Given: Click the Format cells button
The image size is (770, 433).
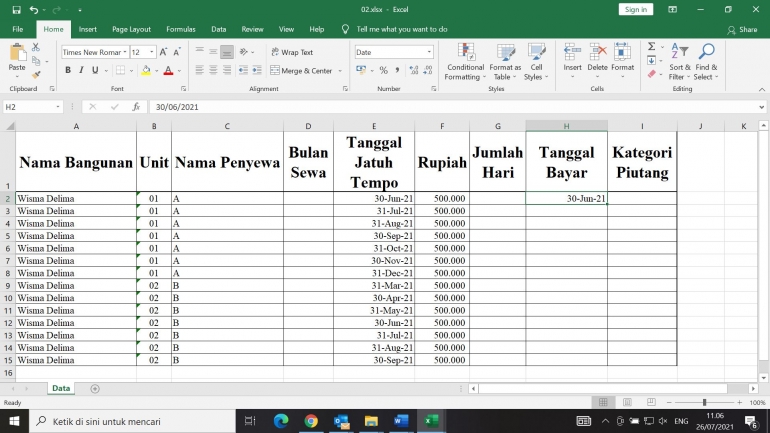Looking at the screenshot, I should [623, 62].
